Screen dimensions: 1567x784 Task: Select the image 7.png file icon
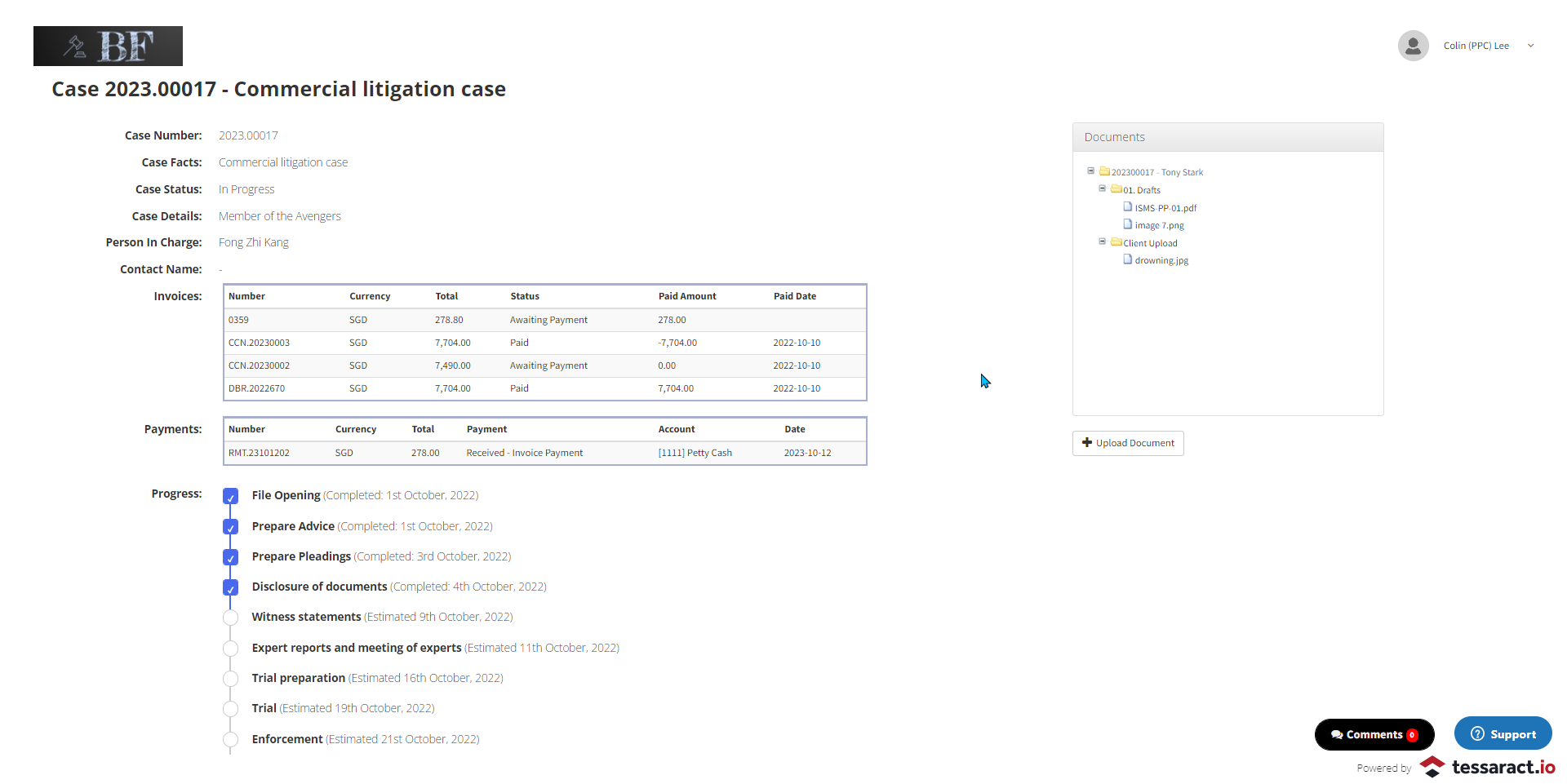(1130, 225)
